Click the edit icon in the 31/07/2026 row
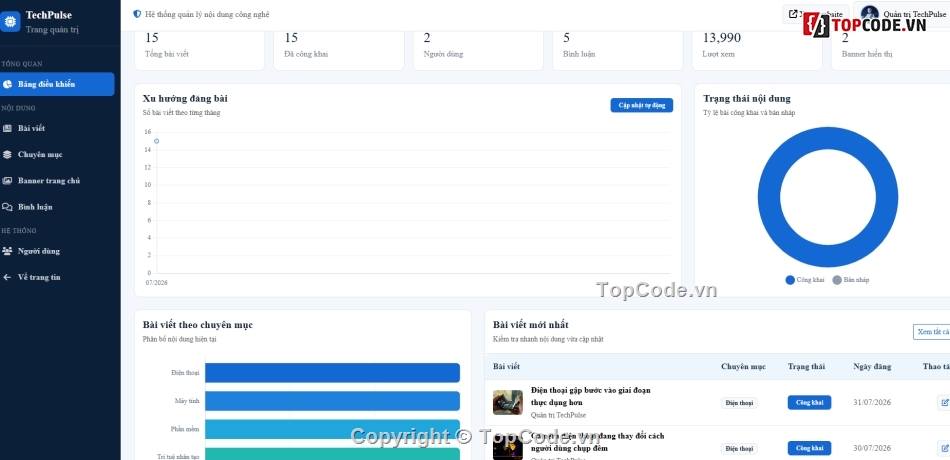 [944, 402]
